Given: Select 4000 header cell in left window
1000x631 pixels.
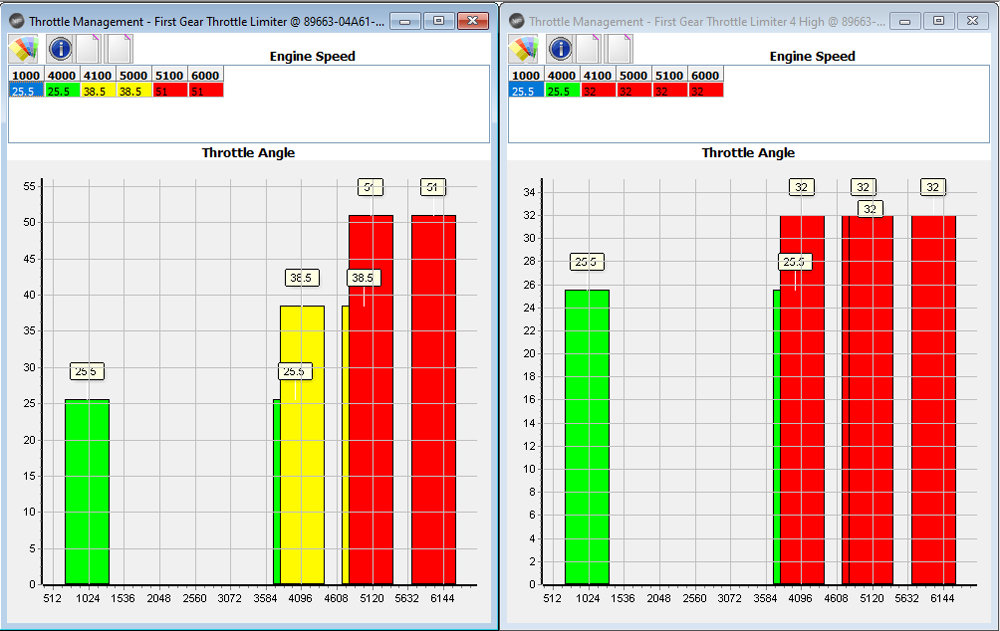Looking at the screenshot, I should pyautogui.click(x=62, y=75).
